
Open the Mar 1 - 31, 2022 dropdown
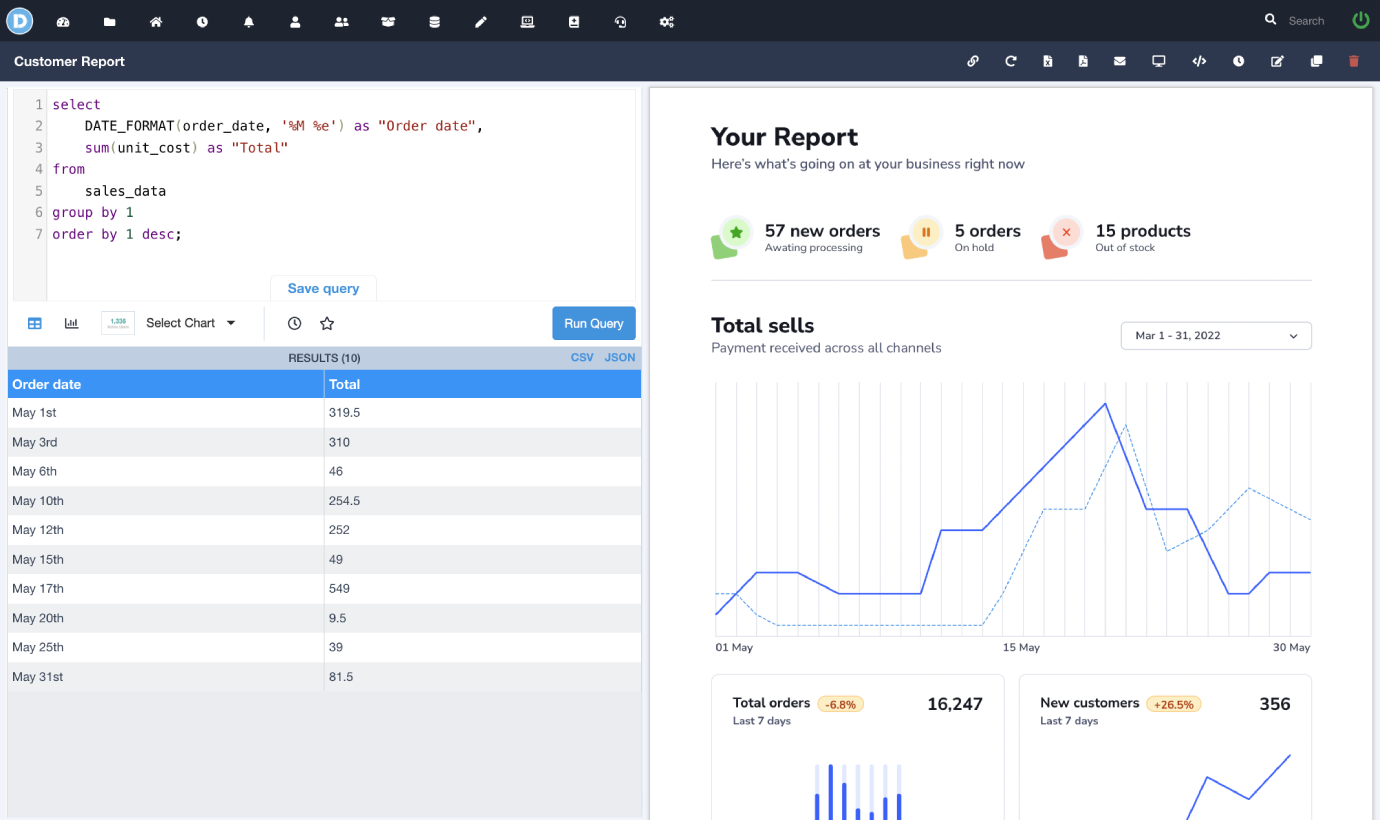click(x=1216, y=336)
